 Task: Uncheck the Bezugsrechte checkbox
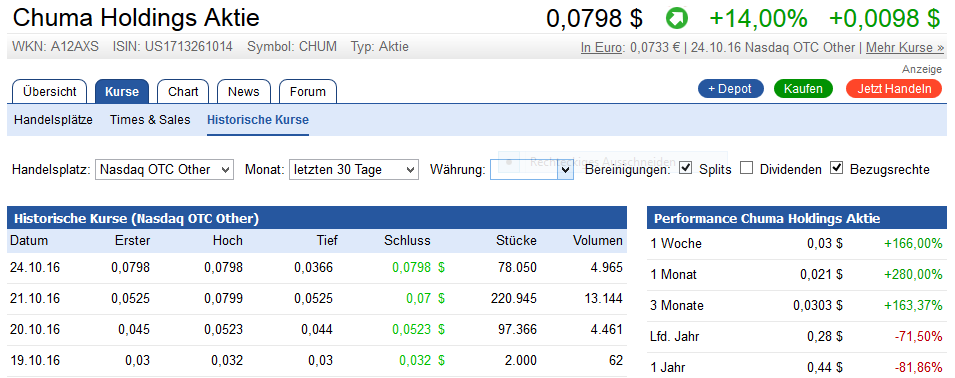(x=836, y=169)
